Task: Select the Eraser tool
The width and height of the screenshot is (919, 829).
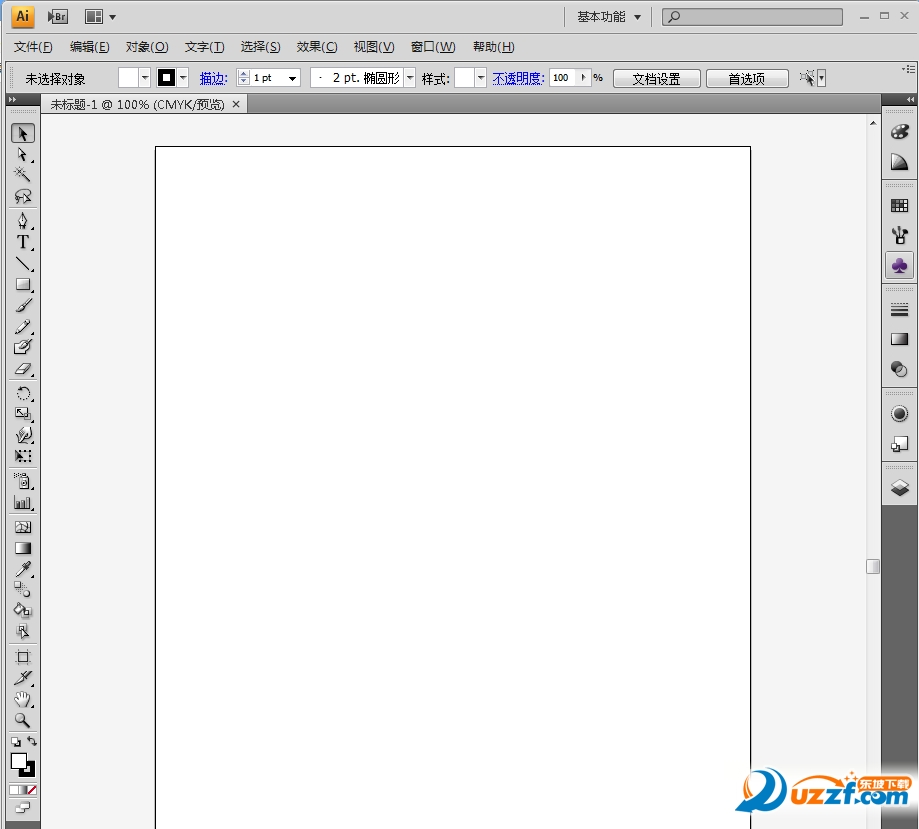Action: (23, 369)
